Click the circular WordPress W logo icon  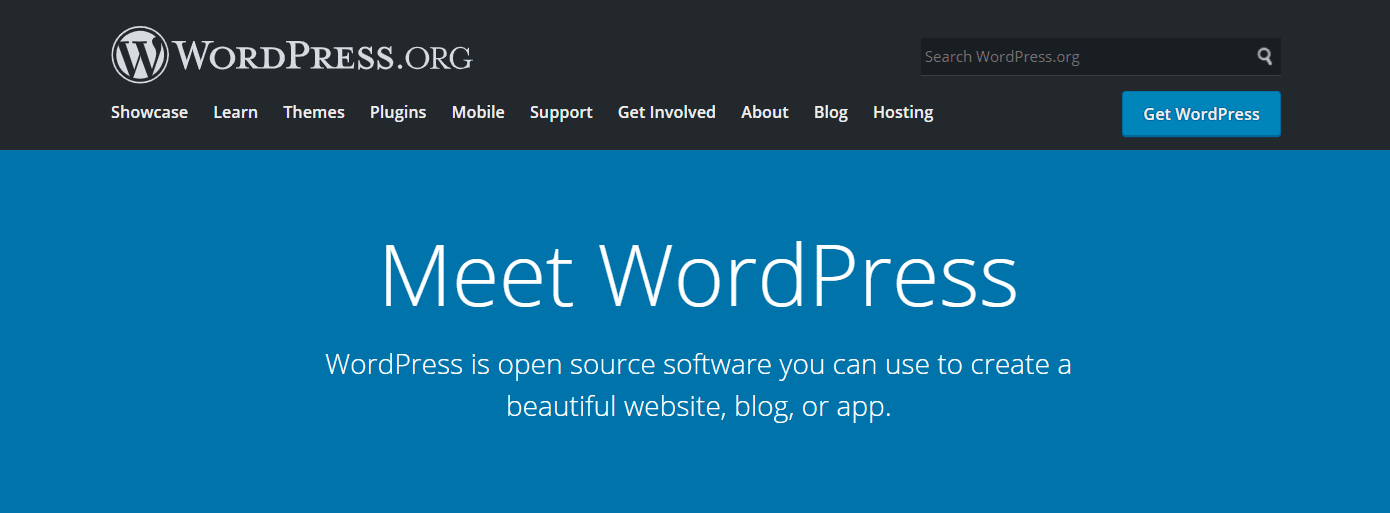140,55
